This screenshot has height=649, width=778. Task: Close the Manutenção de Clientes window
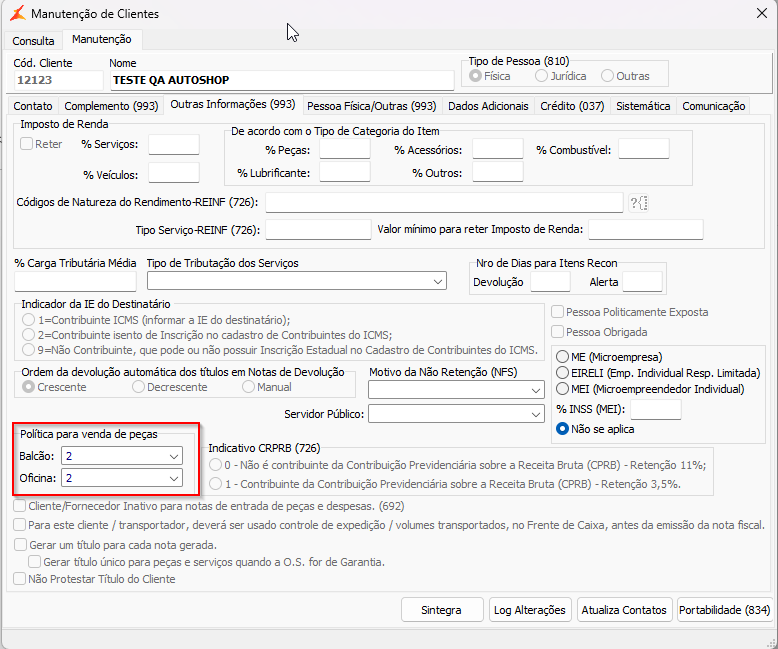tap(762, 13)
